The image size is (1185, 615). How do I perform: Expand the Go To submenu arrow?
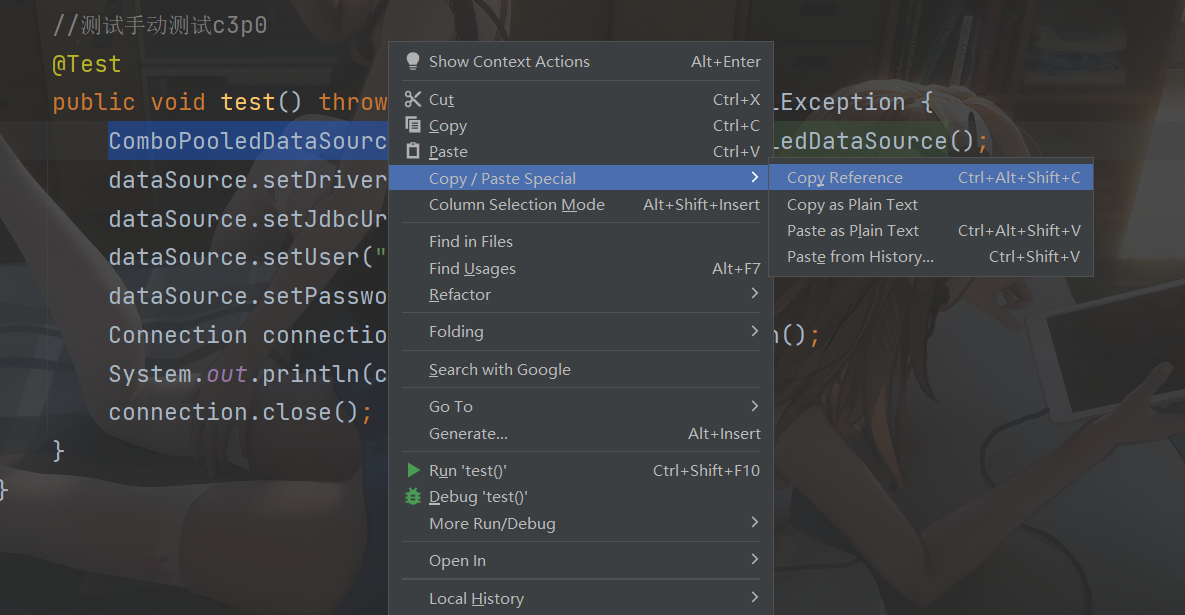click(754, 406)
